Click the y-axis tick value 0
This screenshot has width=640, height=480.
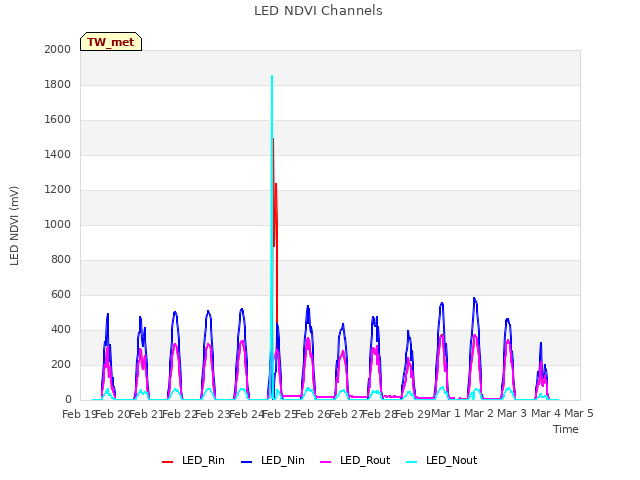68,400
